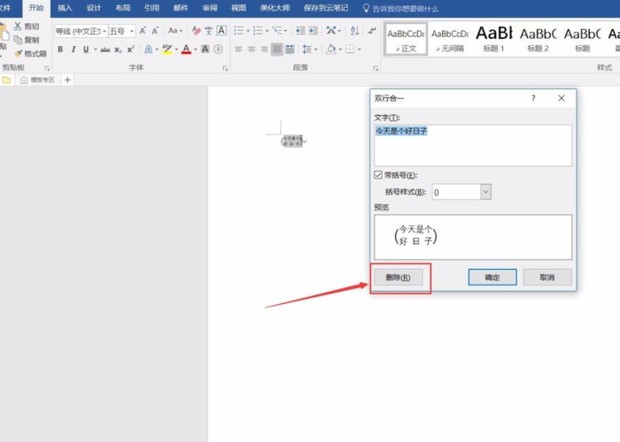The image size is (620, 442).
Task: Apply paragraph shading with the paint bucket
Action: (x=331, y=49)
